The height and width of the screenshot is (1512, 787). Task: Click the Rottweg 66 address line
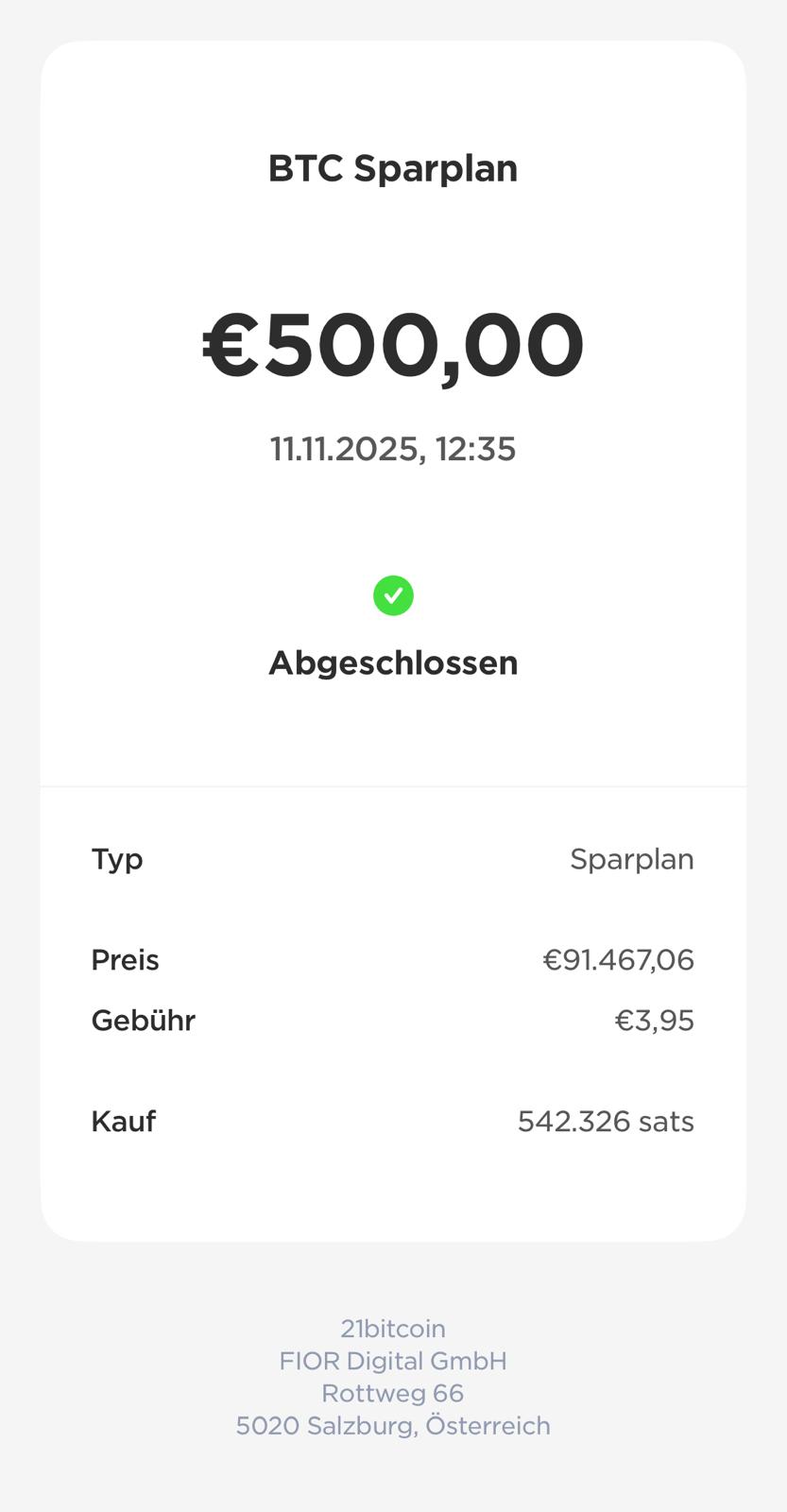(x=393, y=1393)
